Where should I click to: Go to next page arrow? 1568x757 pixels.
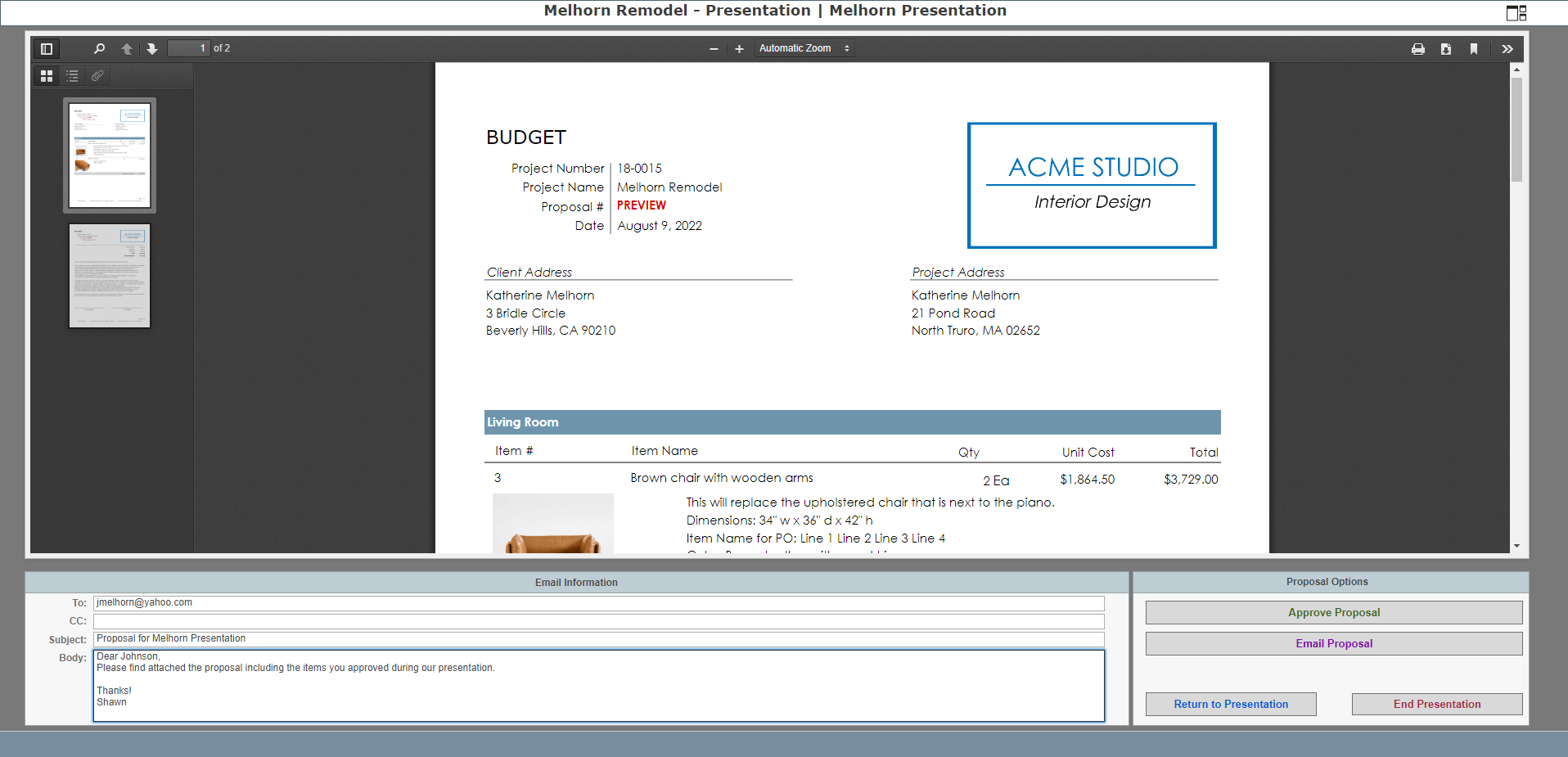[x=152, y=48]
